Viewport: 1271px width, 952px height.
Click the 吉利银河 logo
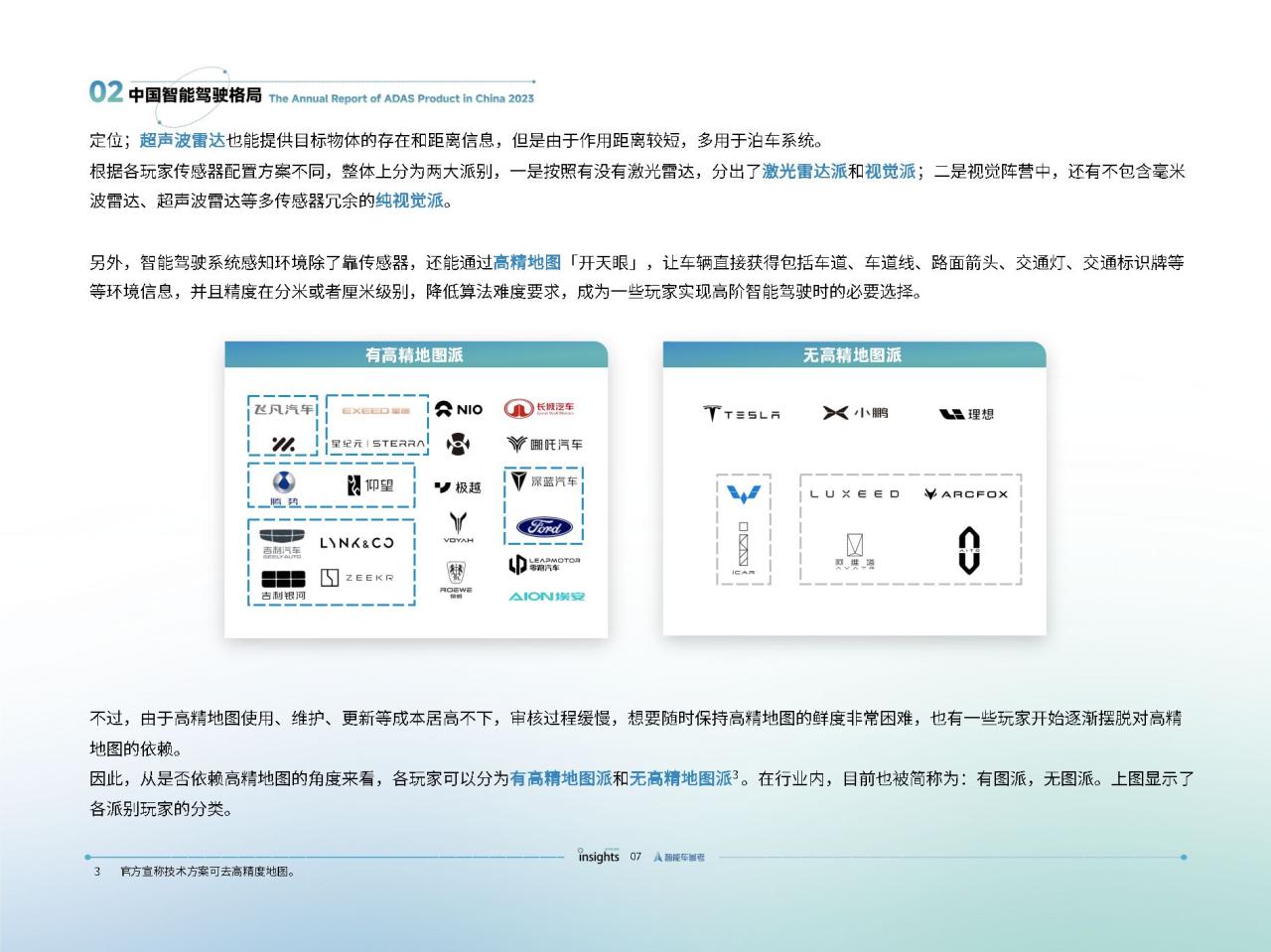283,586
